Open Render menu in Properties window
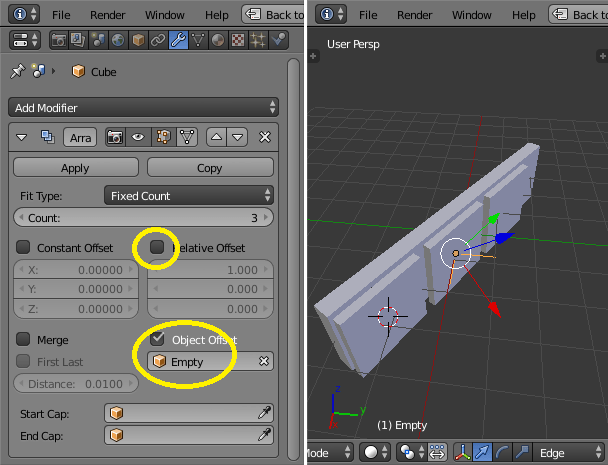 click(x=107, y=15)
